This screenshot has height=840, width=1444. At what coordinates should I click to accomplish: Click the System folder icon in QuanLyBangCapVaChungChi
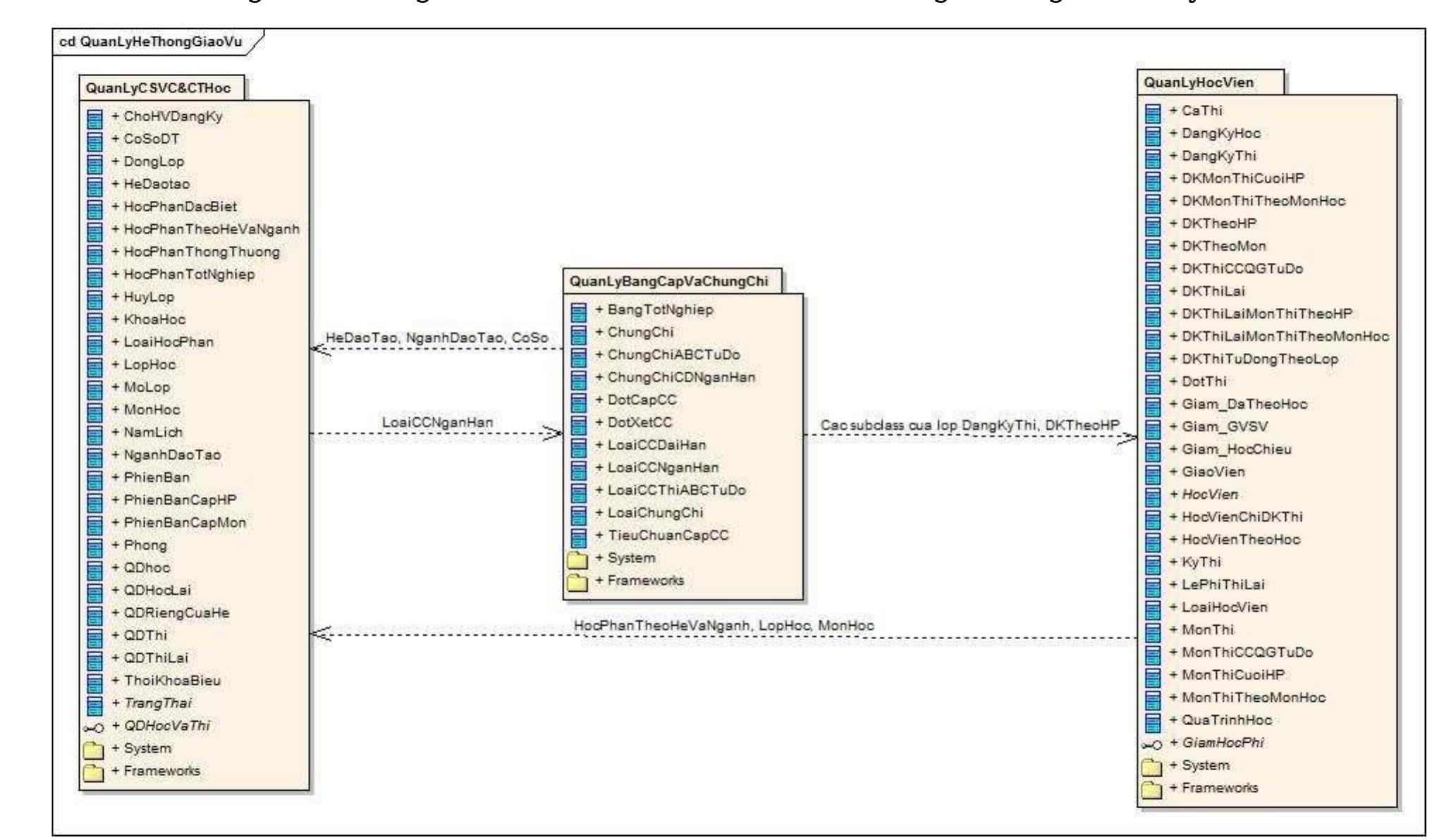tap(578, 560)
